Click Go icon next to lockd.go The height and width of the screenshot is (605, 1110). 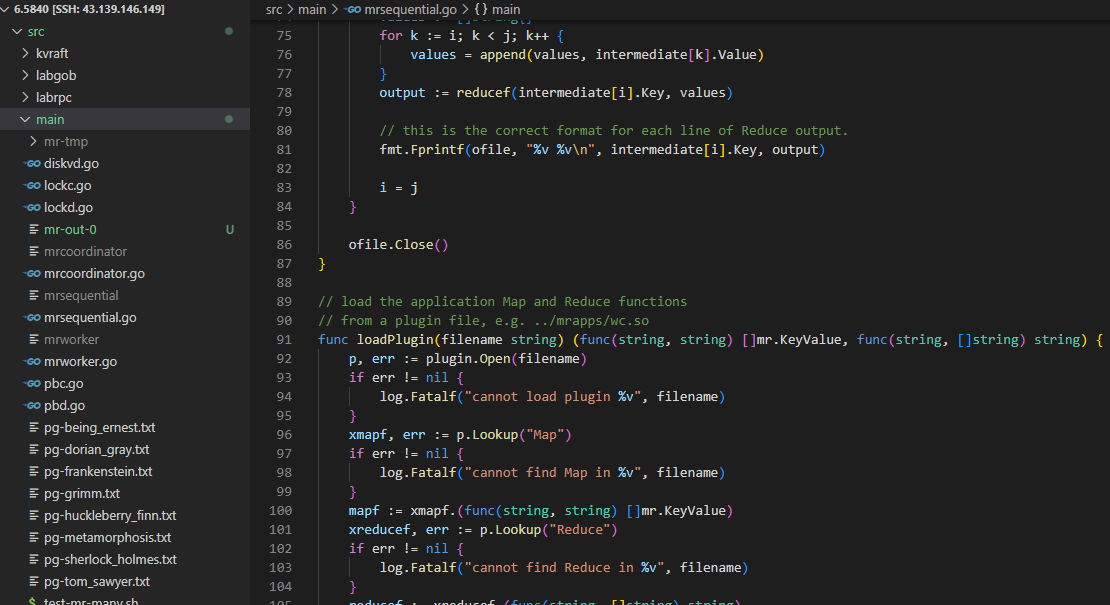[33, 207]
